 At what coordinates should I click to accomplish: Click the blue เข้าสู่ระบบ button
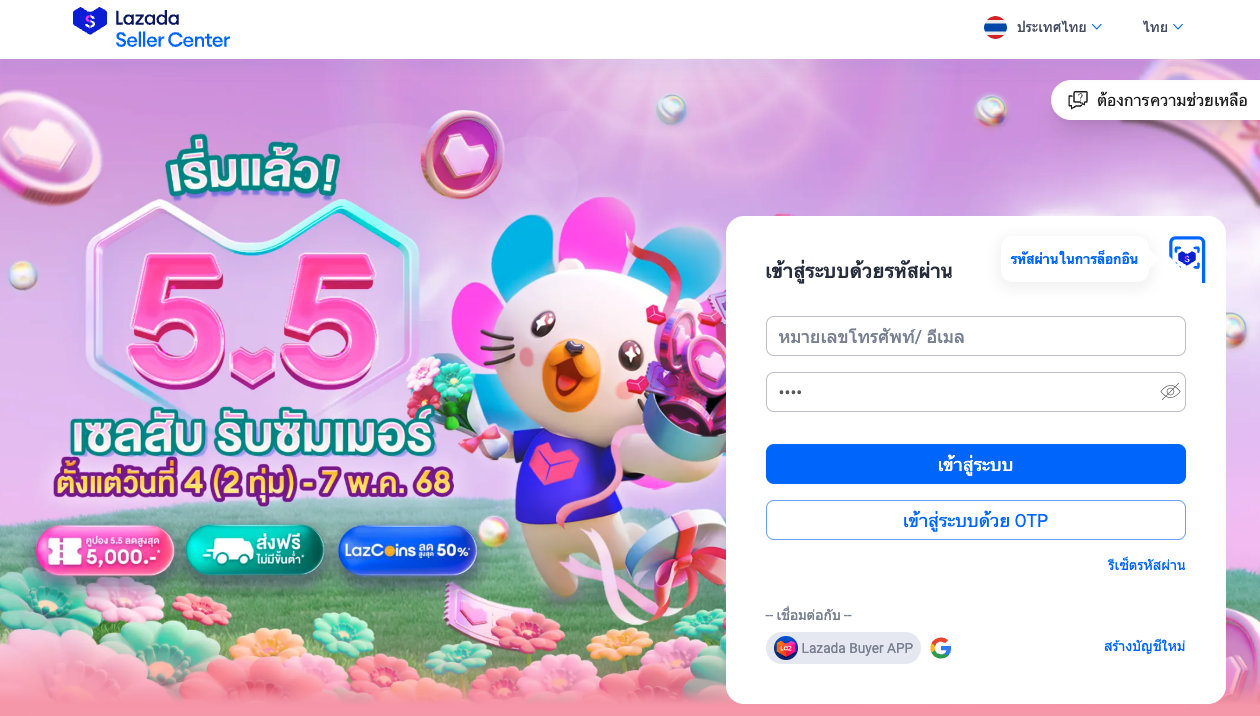click(976, 464)
